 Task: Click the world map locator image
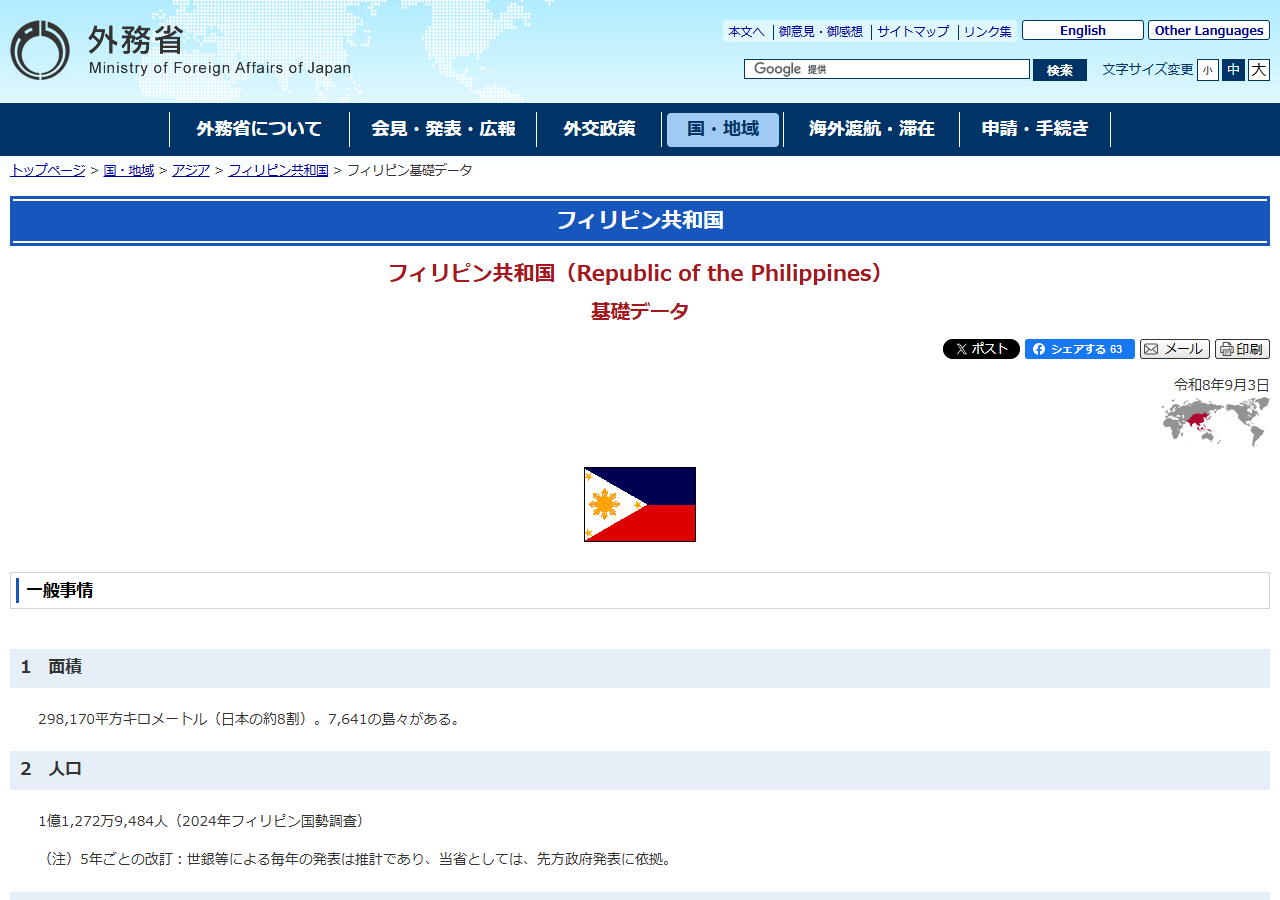pyautogui.click(x=1215, y=421)
